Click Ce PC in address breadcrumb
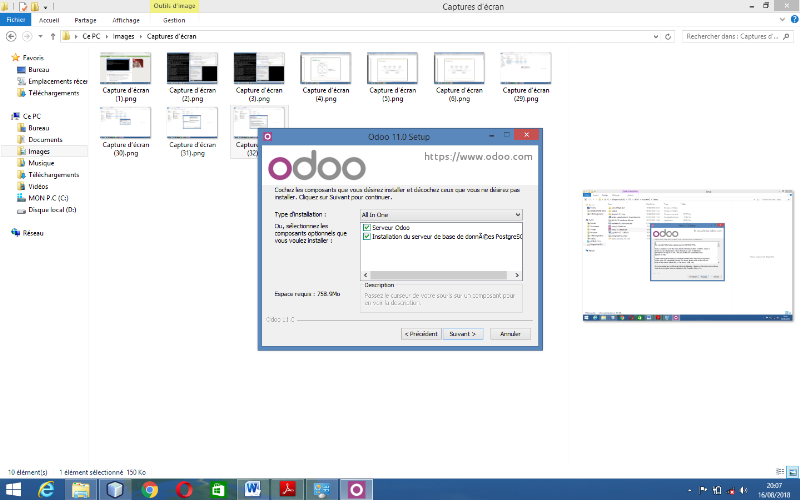This screenshot has height=500, width=800. [91, 36]
